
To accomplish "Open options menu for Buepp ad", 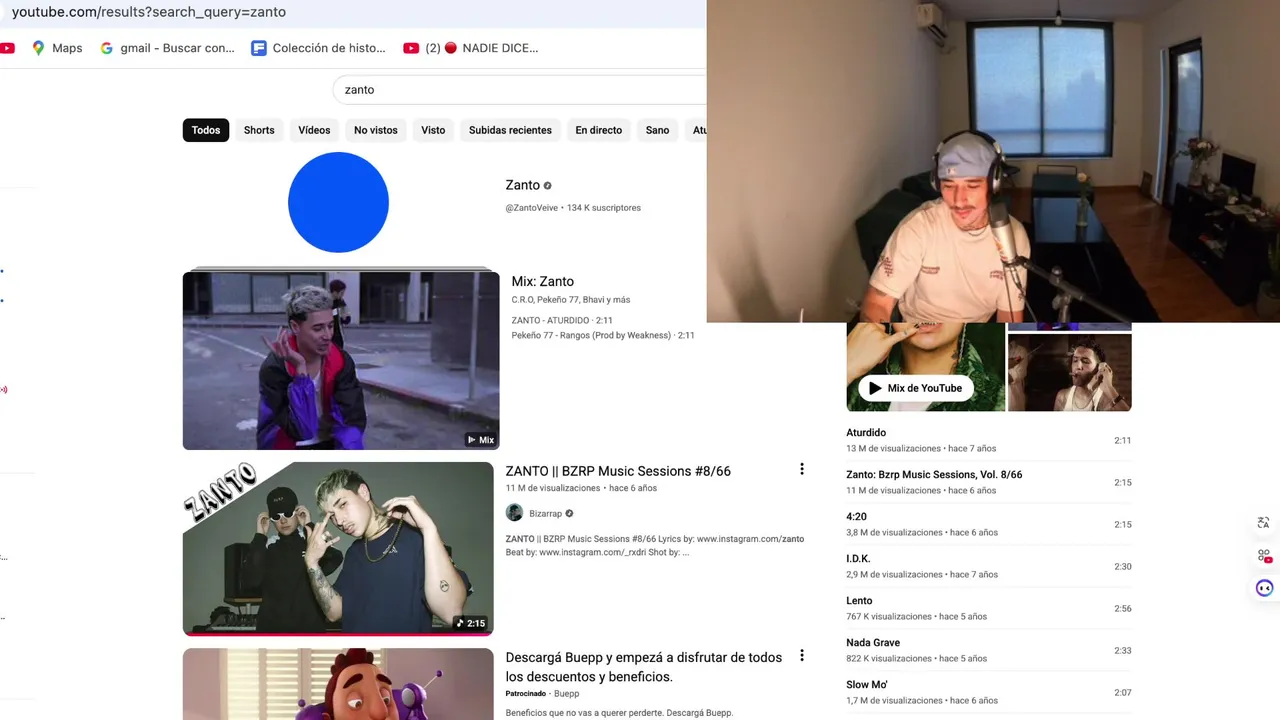I will (801, 656).
